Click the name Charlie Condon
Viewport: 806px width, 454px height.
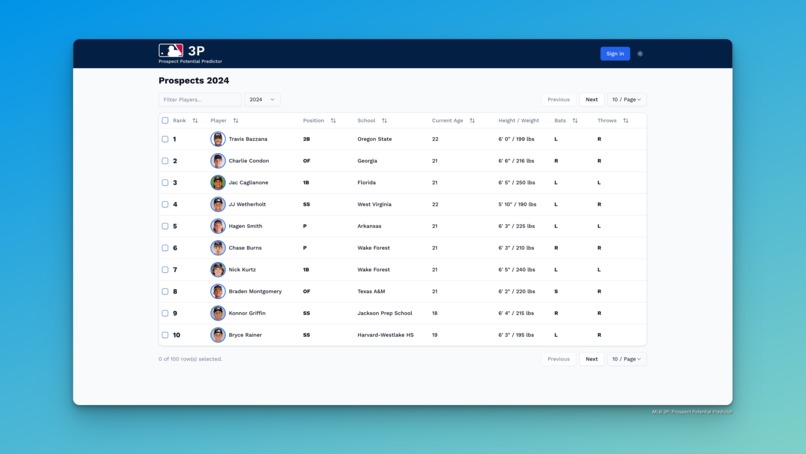coord(249,160)
